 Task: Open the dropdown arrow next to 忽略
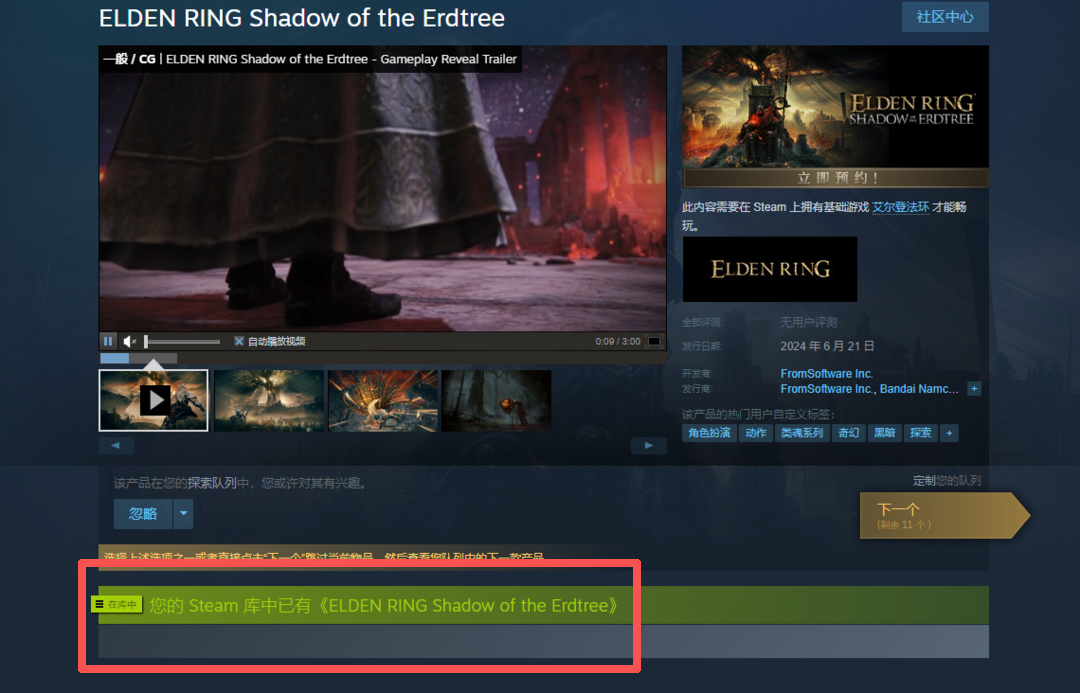pos(183,513)
